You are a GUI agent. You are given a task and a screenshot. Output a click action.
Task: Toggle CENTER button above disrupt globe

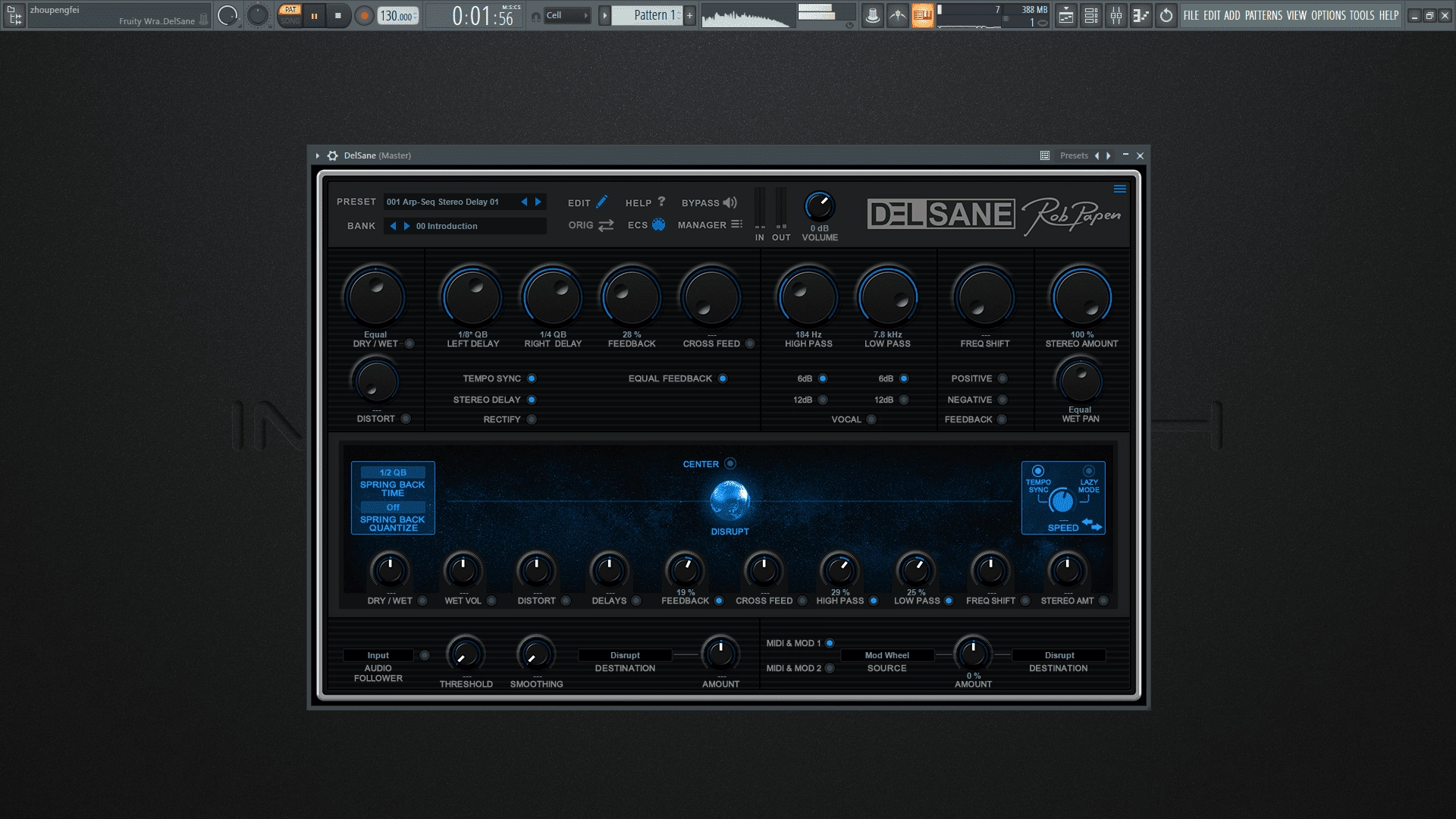click(730, 463)
